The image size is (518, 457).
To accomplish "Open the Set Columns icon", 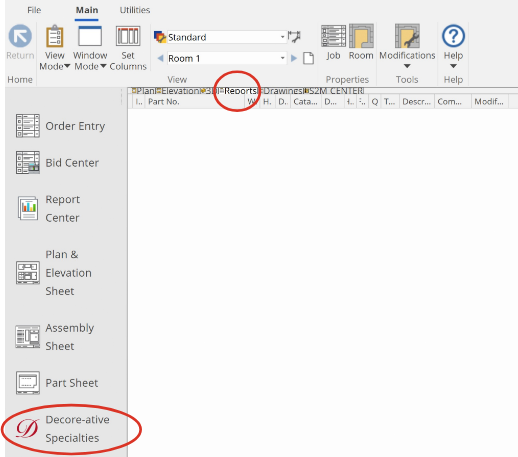I will (128, 36).
